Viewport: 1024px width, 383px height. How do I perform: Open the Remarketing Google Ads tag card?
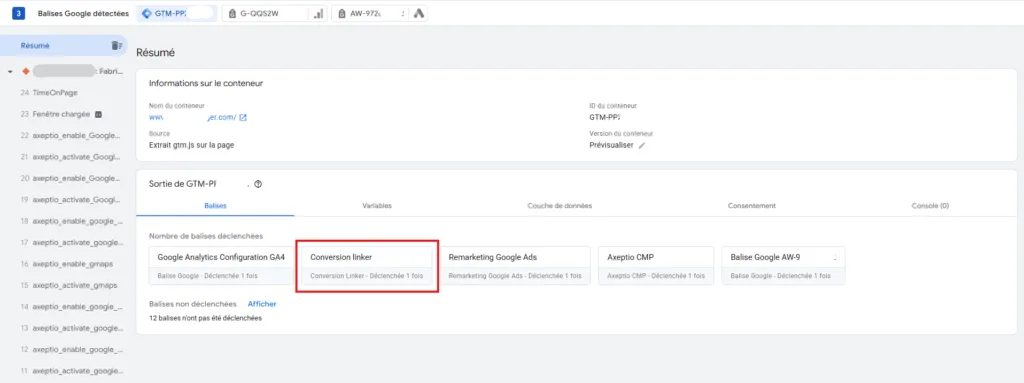[x=515, y=265]
